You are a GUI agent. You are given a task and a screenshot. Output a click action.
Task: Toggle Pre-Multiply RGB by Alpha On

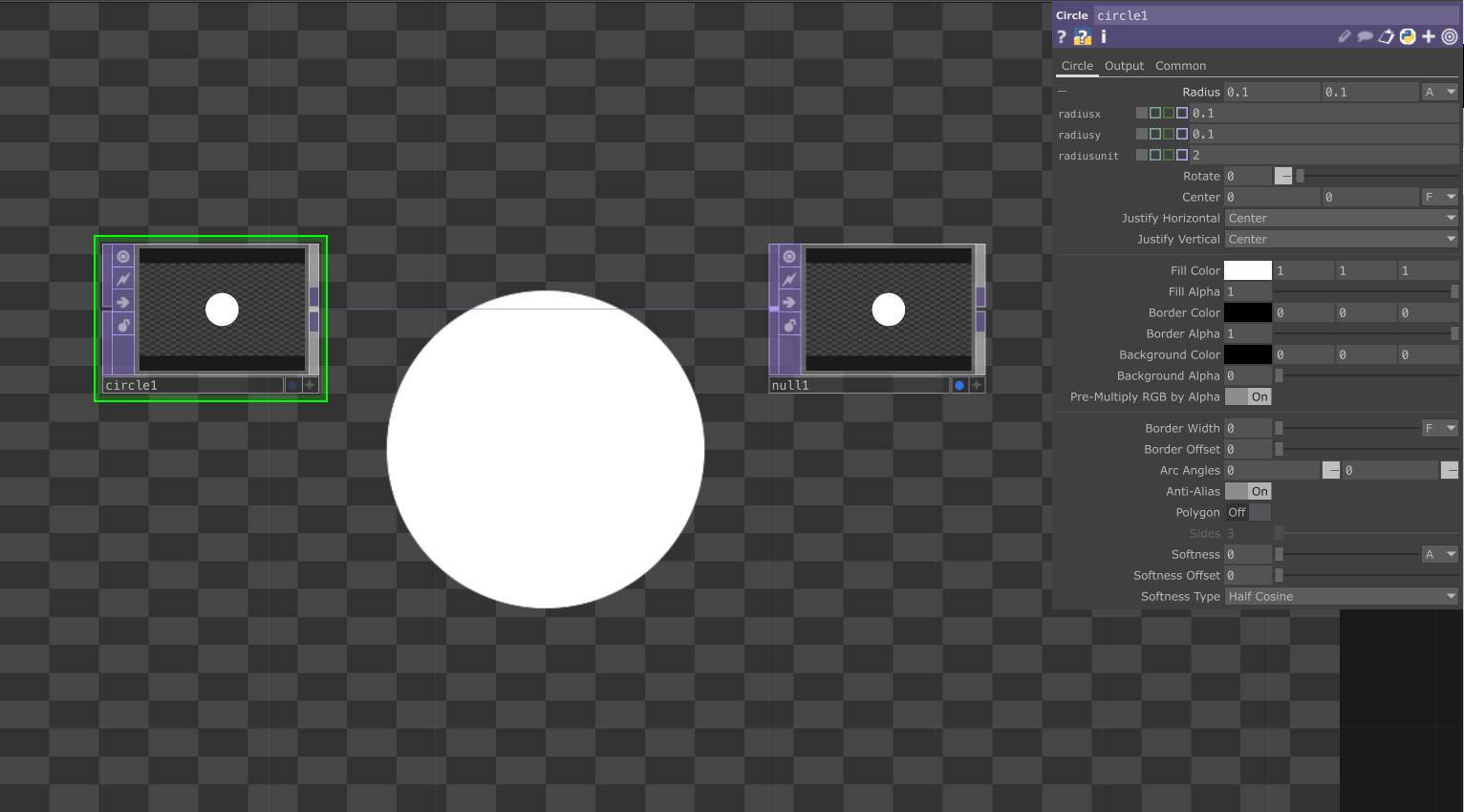coord(1248,396)
